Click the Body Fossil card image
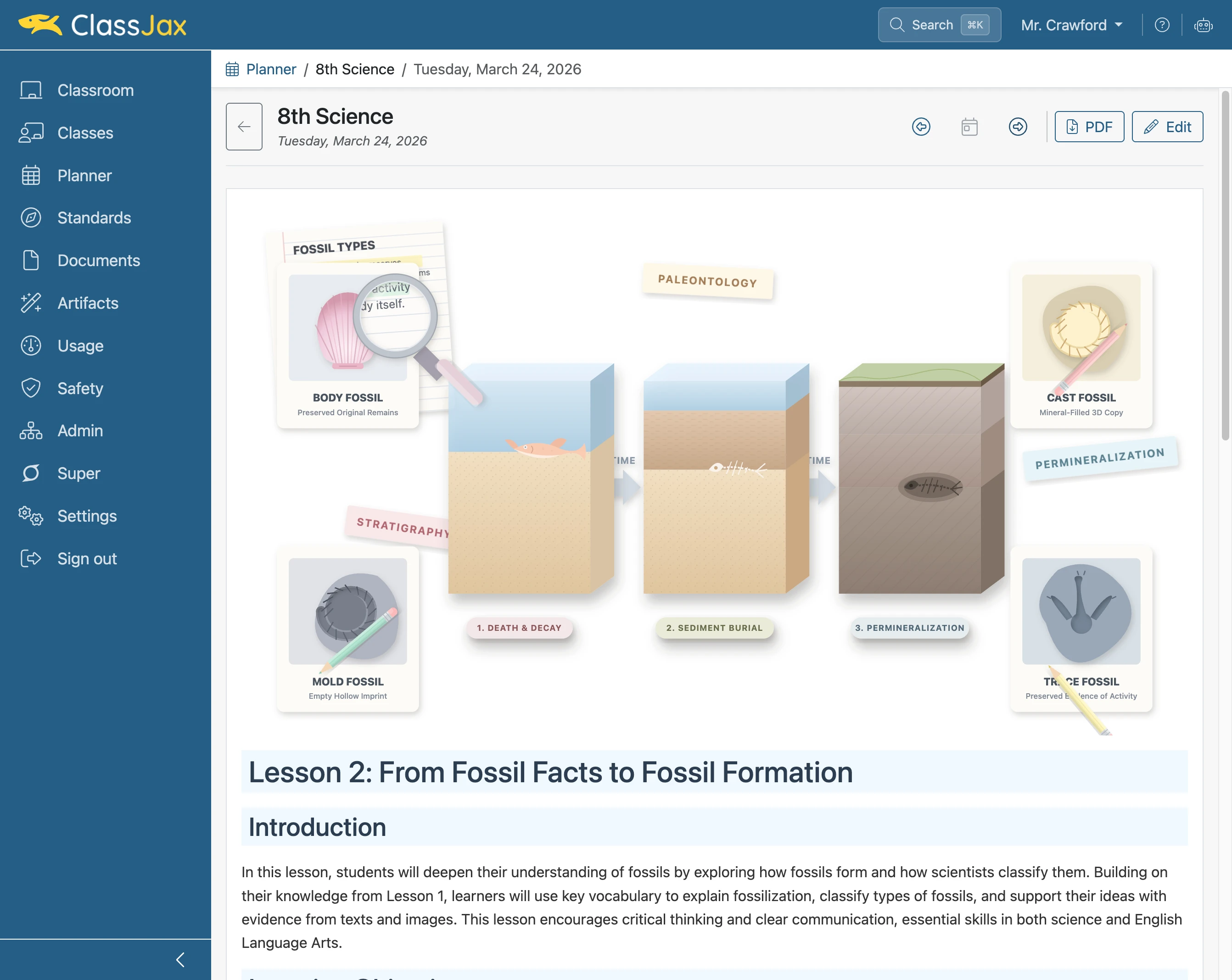Image resolution: width=1232 pixels, height=980 pixels. coord(347,328)
